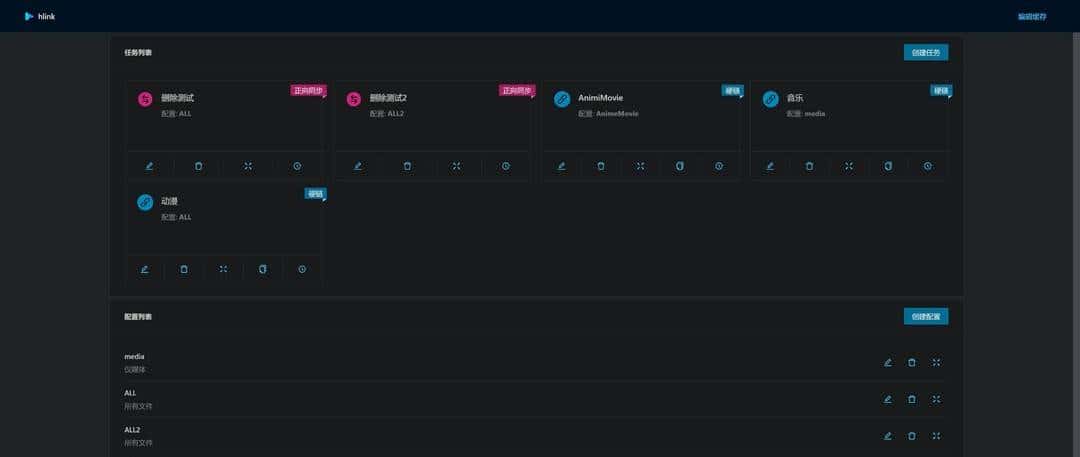Viewport: 1080px width, 457px height.
Task: Delete the 删除测试2 task with its trash icon
Action: click(x=407, y=166)
